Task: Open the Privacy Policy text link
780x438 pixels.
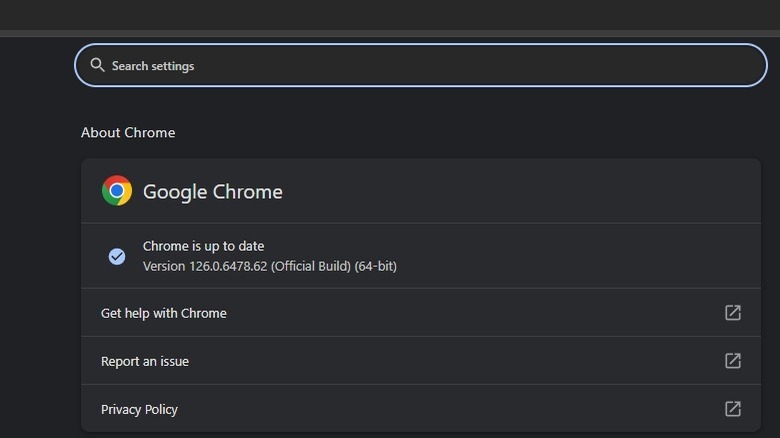Action: [139, 409]
